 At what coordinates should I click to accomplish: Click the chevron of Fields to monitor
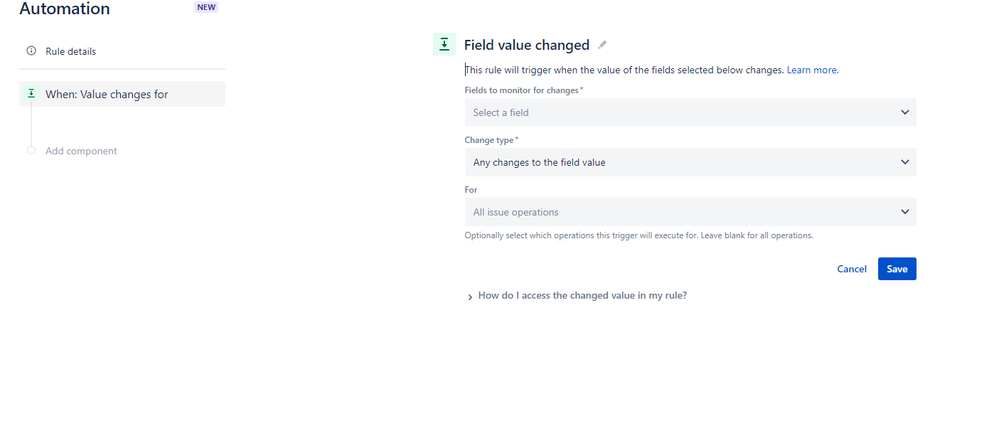click(x=905, y=112)
